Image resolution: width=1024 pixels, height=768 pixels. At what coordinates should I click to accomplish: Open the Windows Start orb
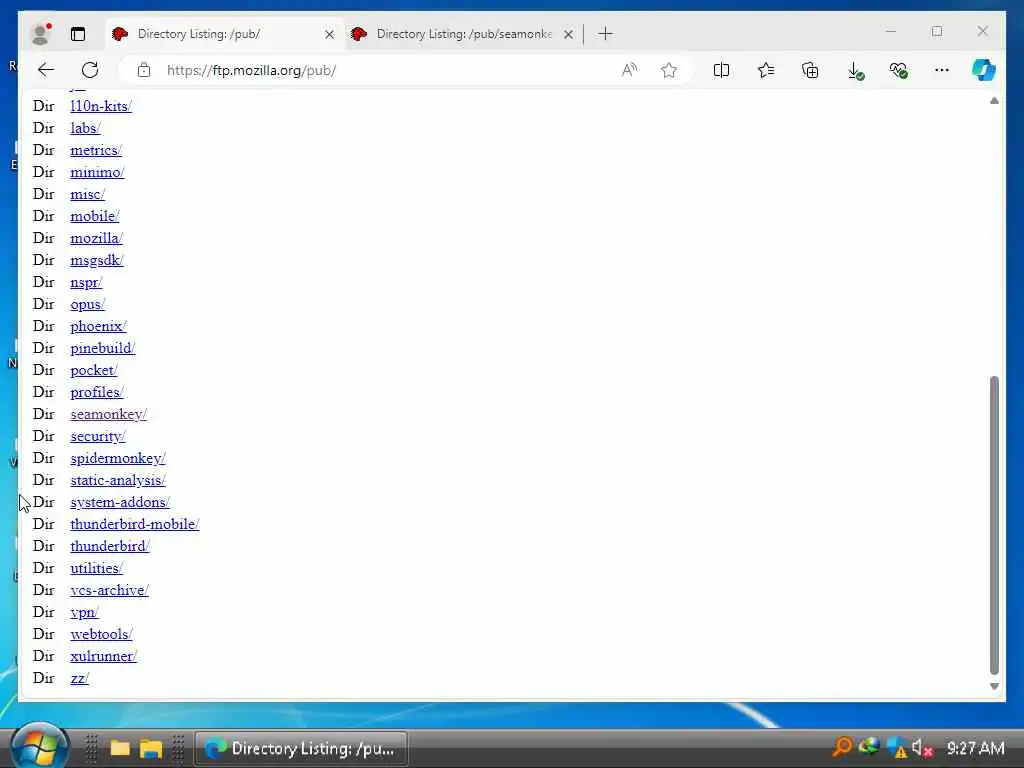(39, 746)
